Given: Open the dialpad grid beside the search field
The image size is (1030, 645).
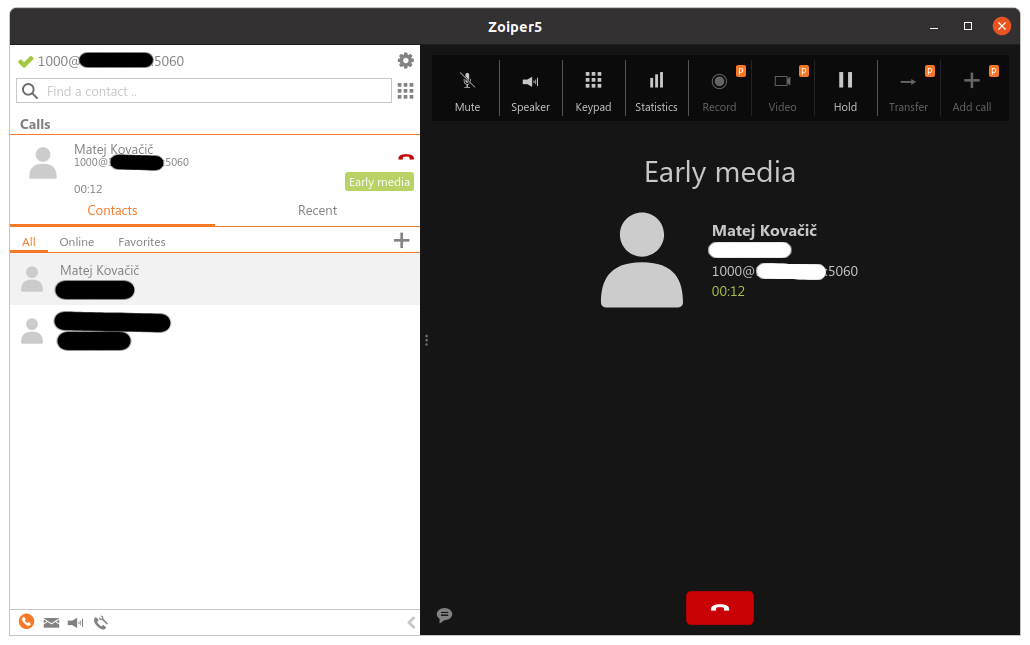Looking at the screenshot, I should (405, 91).
